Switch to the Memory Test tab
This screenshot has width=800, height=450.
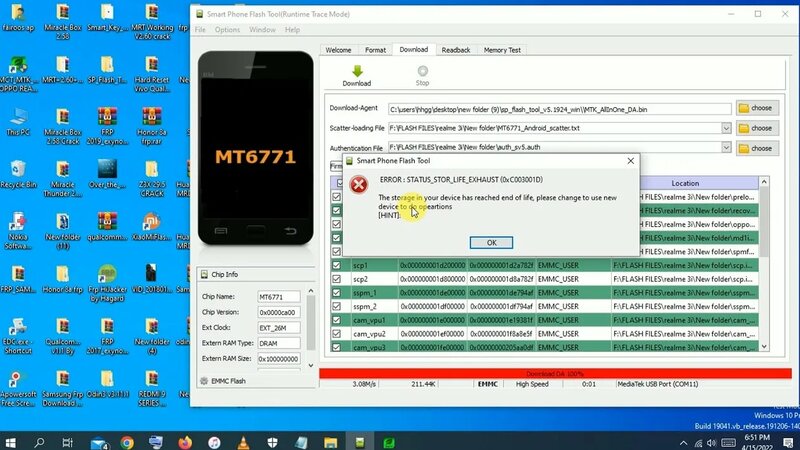click(x=502, y=50)
